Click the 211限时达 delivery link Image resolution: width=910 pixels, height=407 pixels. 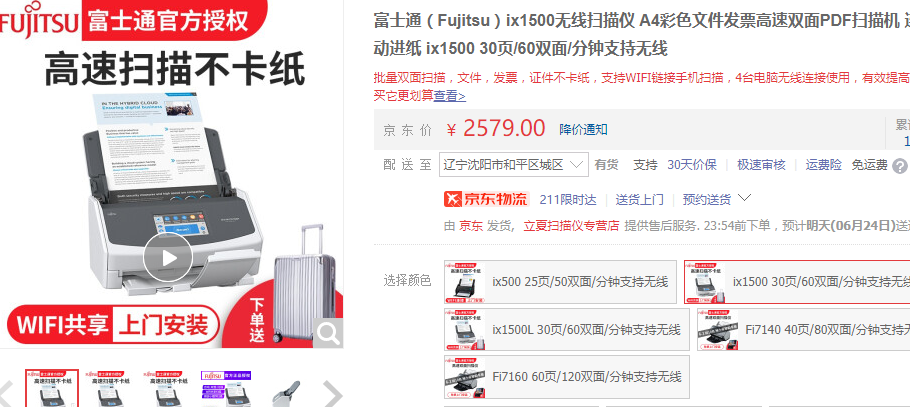coord(568,200)
